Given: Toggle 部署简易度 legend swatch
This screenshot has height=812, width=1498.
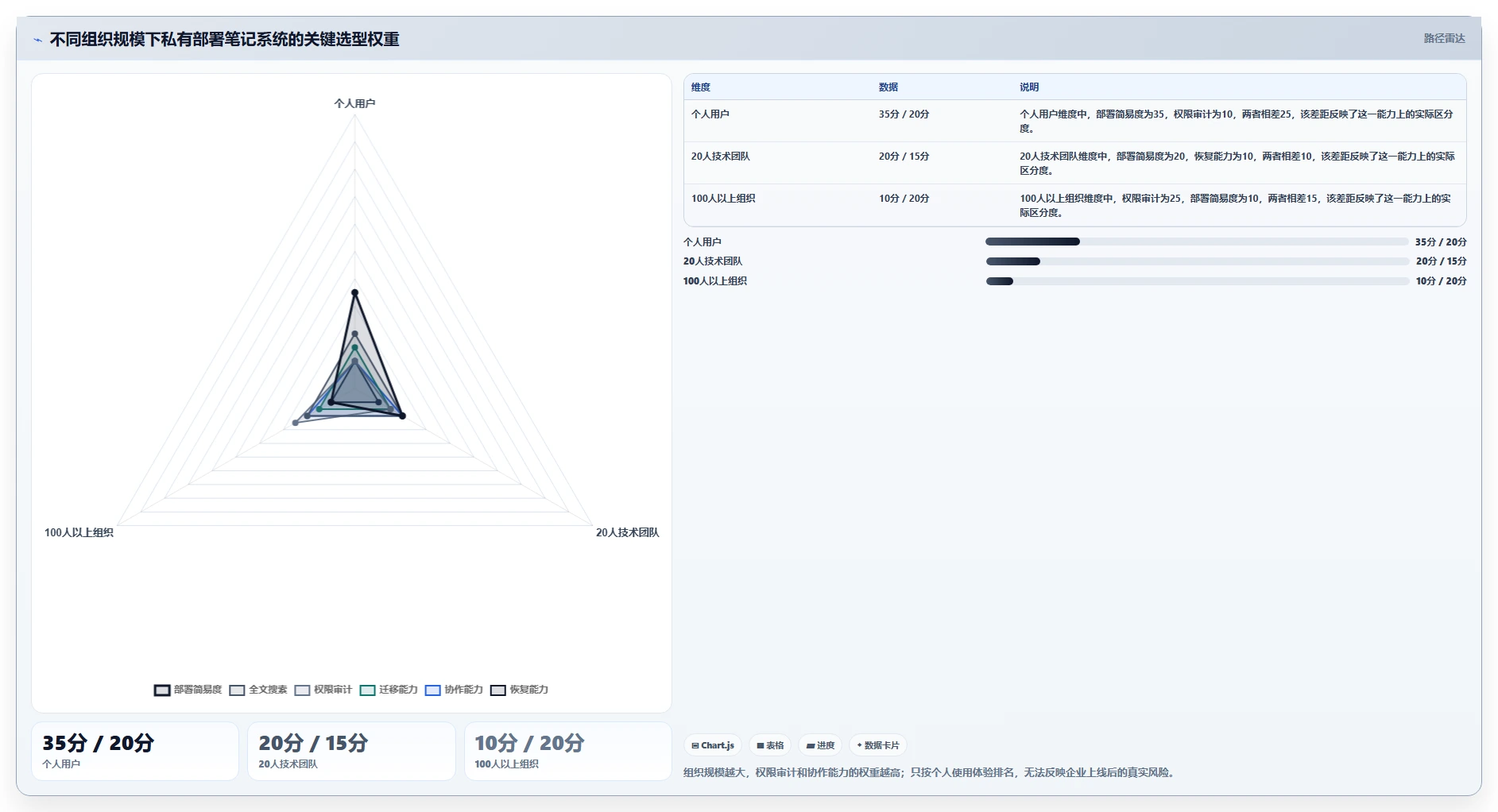Looking at the screenshot, I should point(162,690).
